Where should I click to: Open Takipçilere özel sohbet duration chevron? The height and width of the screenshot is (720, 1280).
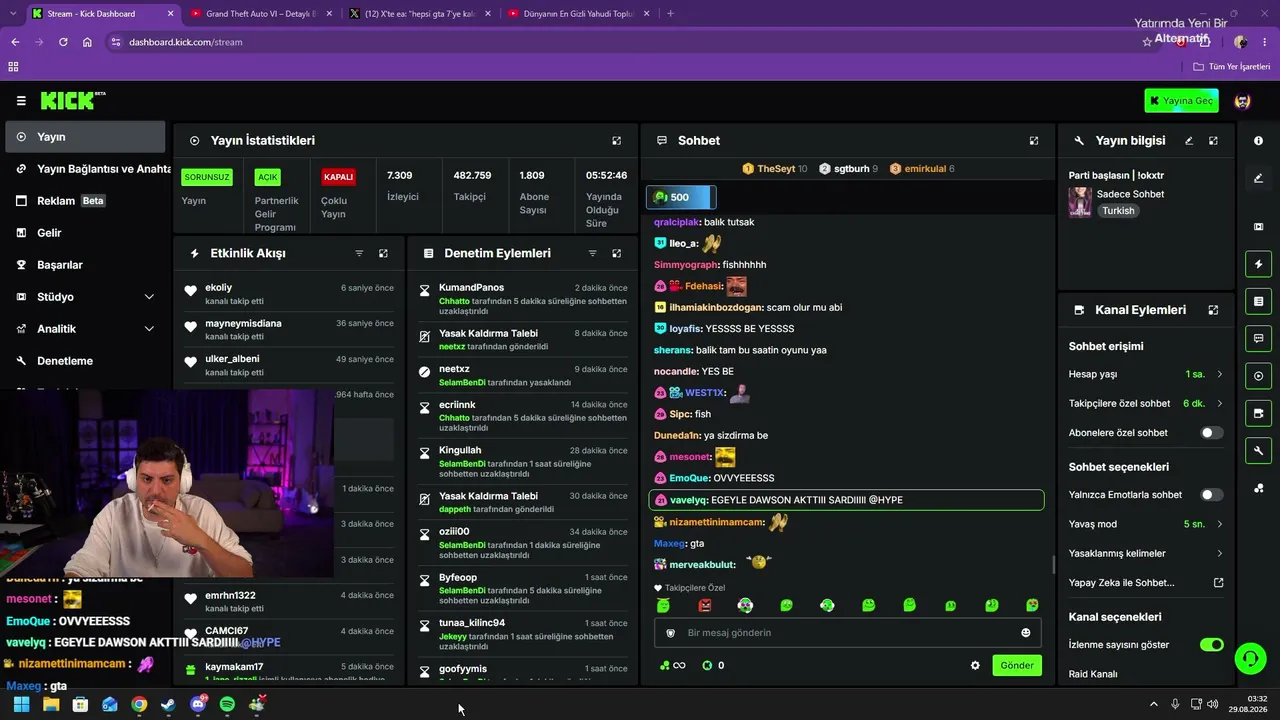1219,404
